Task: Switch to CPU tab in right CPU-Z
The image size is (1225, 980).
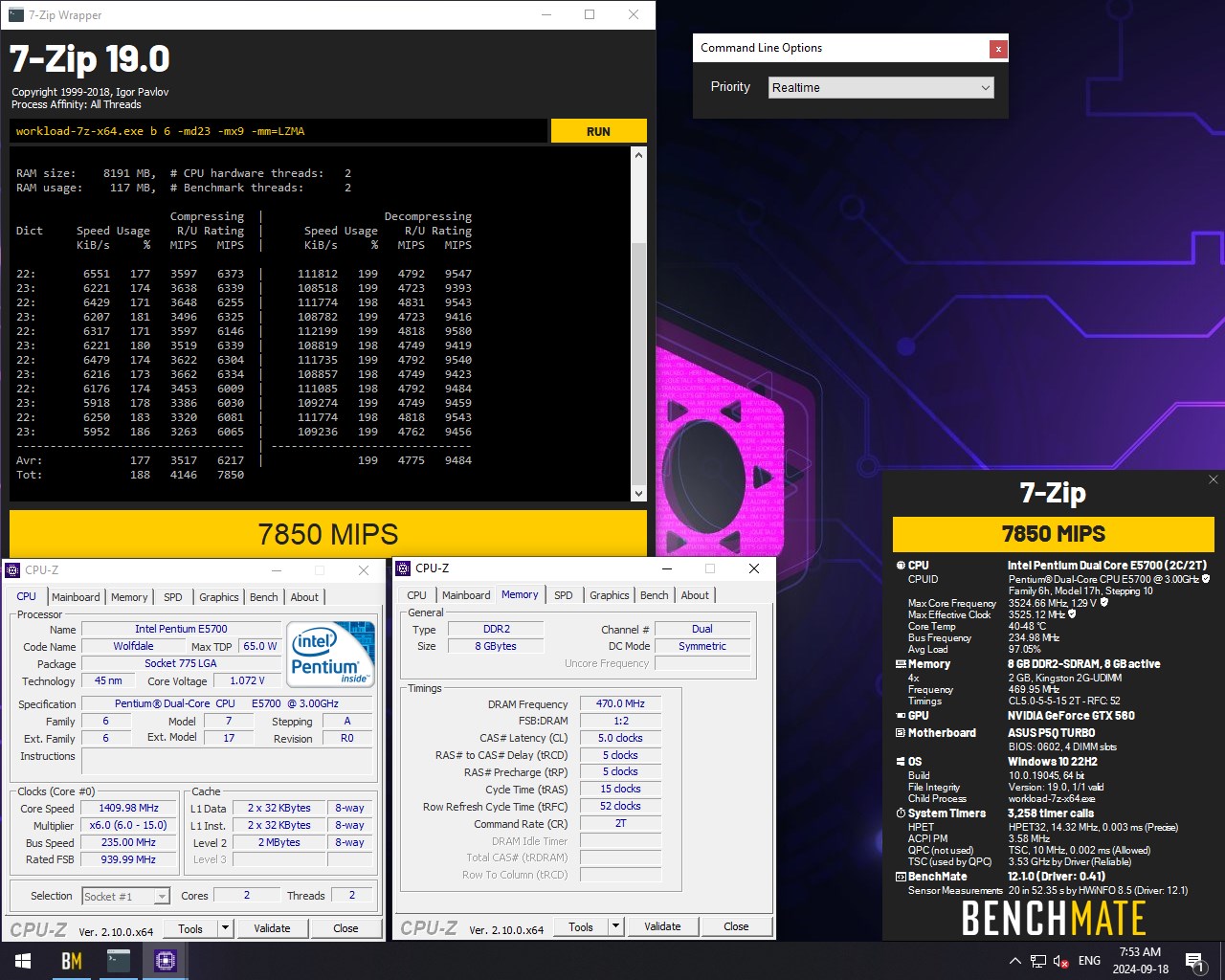Action: click(417, 594)
